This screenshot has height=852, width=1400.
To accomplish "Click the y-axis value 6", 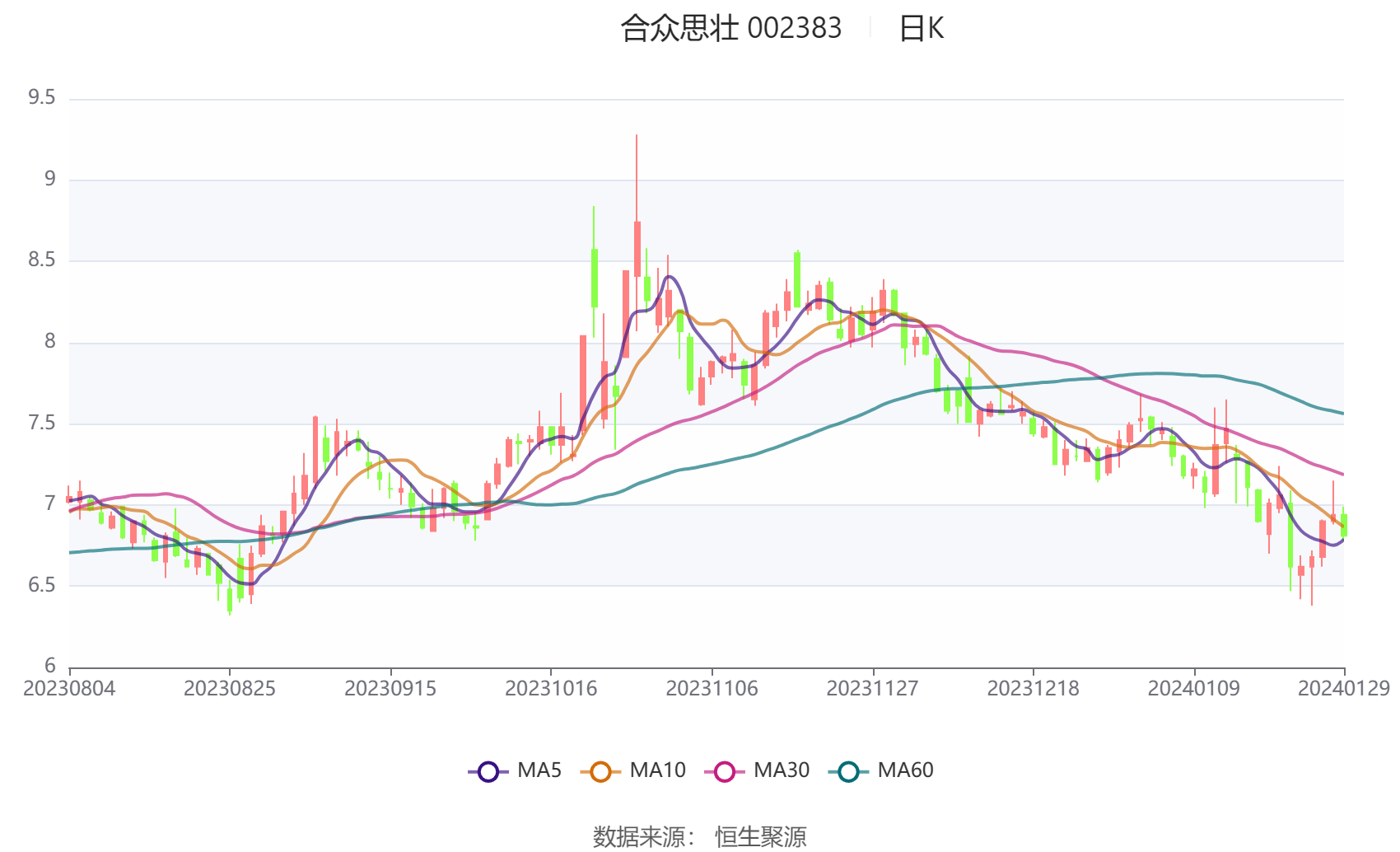I will point(50,666).
